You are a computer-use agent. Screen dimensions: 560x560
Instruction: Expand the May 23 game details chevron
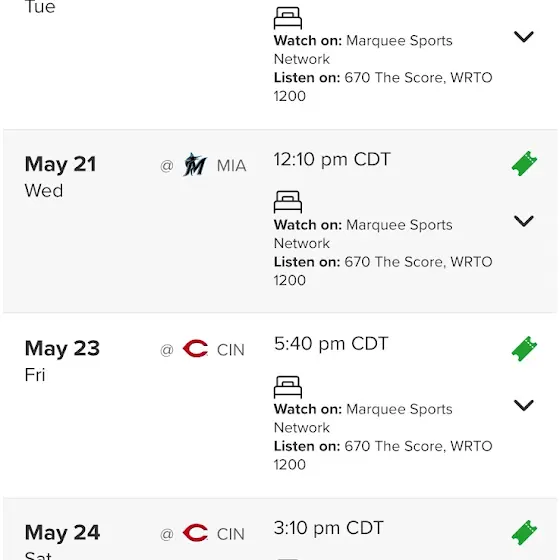(x=524, y=405)
